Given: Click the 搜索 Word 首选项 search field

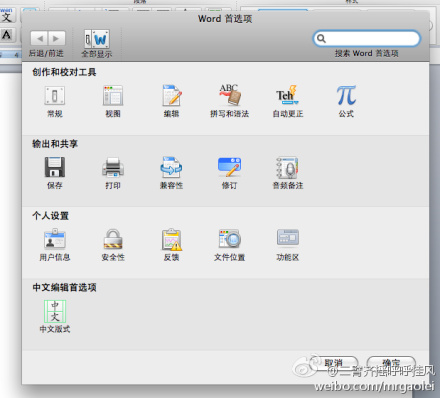Looking at the screenshot, I should 367,38.
